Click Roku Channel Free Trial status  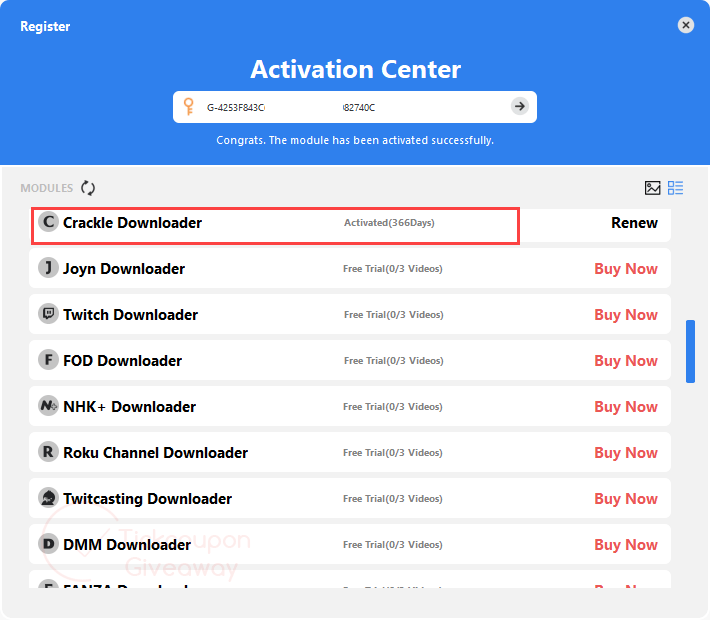(x=393, y=453)
